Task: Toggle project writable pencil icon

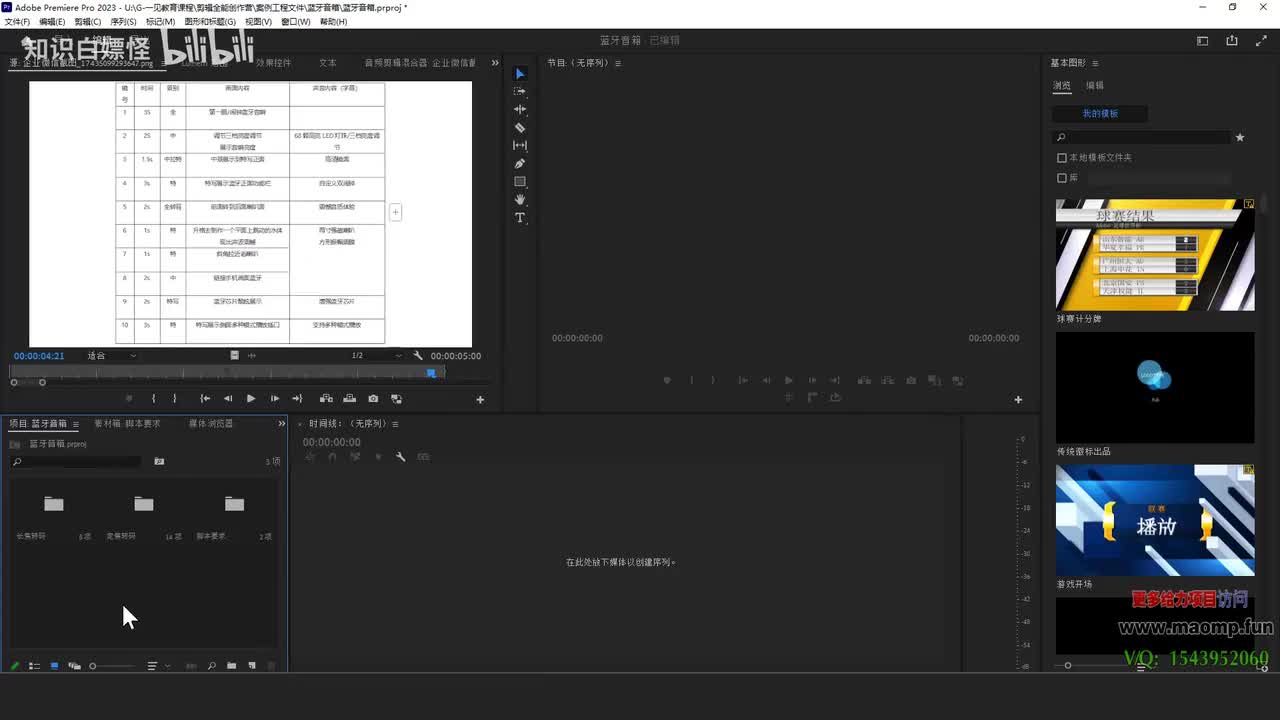Action: [15, 666]
